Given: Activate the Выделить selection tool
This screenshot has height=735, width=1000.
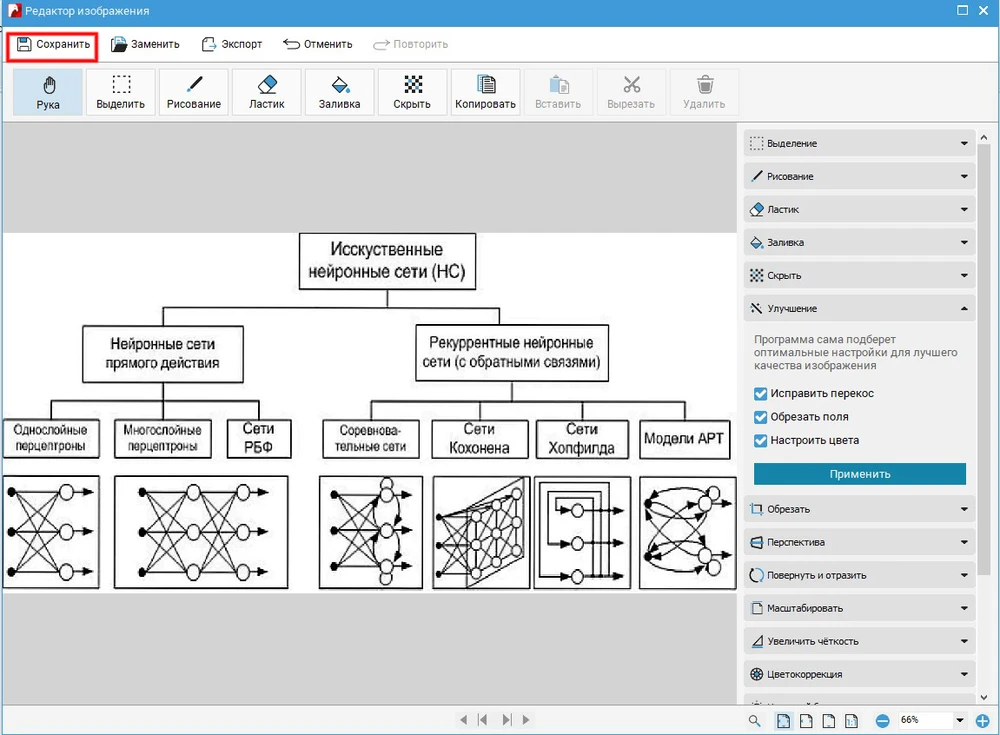Looking at the screenshot, I should coord(121,92).
